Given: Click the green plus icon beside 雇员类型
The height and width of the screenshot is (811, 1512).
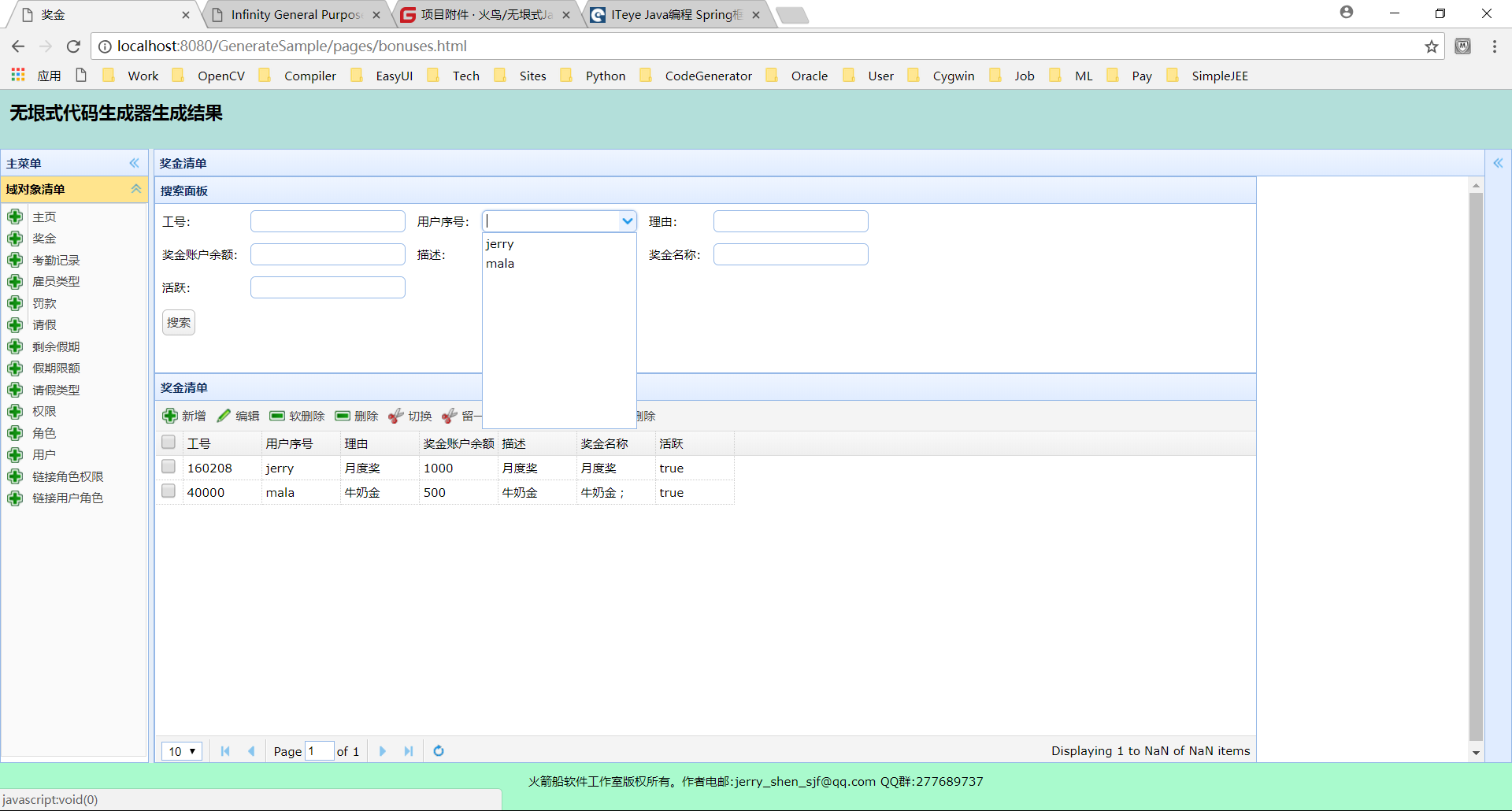Looking at the screenshot, I should click(x=15, y=282).
